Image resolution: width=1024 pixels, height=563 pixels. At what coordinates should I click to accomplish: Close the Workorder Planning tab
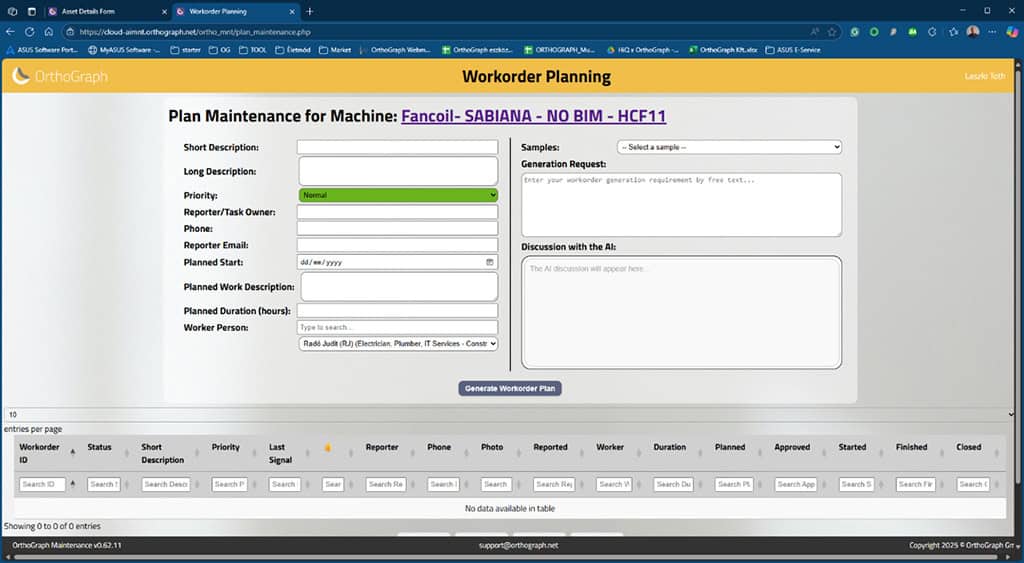tap(292, 11)
